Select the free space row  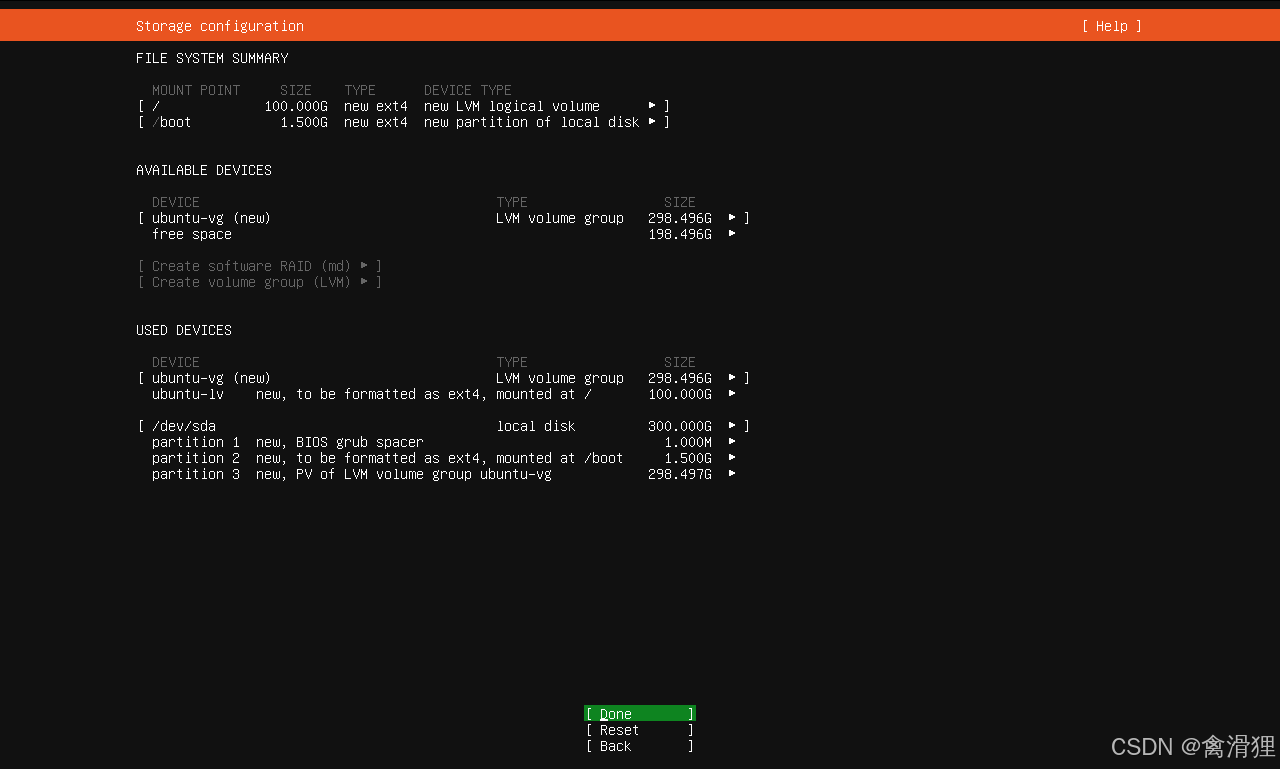444,234
